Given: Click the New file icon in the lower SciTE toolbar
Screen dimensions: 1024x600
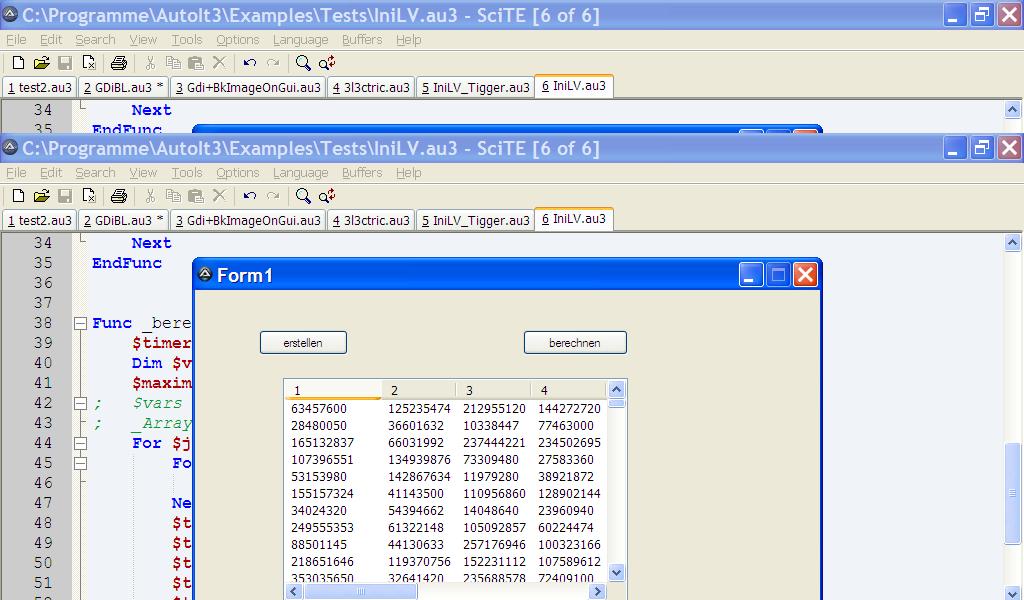Looking at the screenshot, I should 18,196.
